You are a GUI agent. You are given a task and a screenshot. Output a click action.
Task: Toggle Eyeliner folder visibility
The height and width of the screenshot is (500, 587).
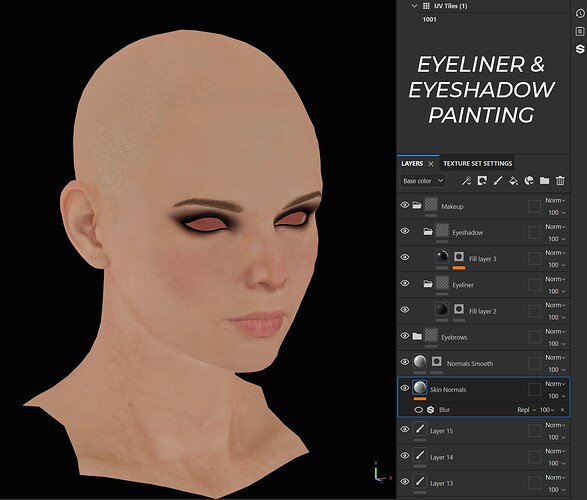(x=405, y=283)
